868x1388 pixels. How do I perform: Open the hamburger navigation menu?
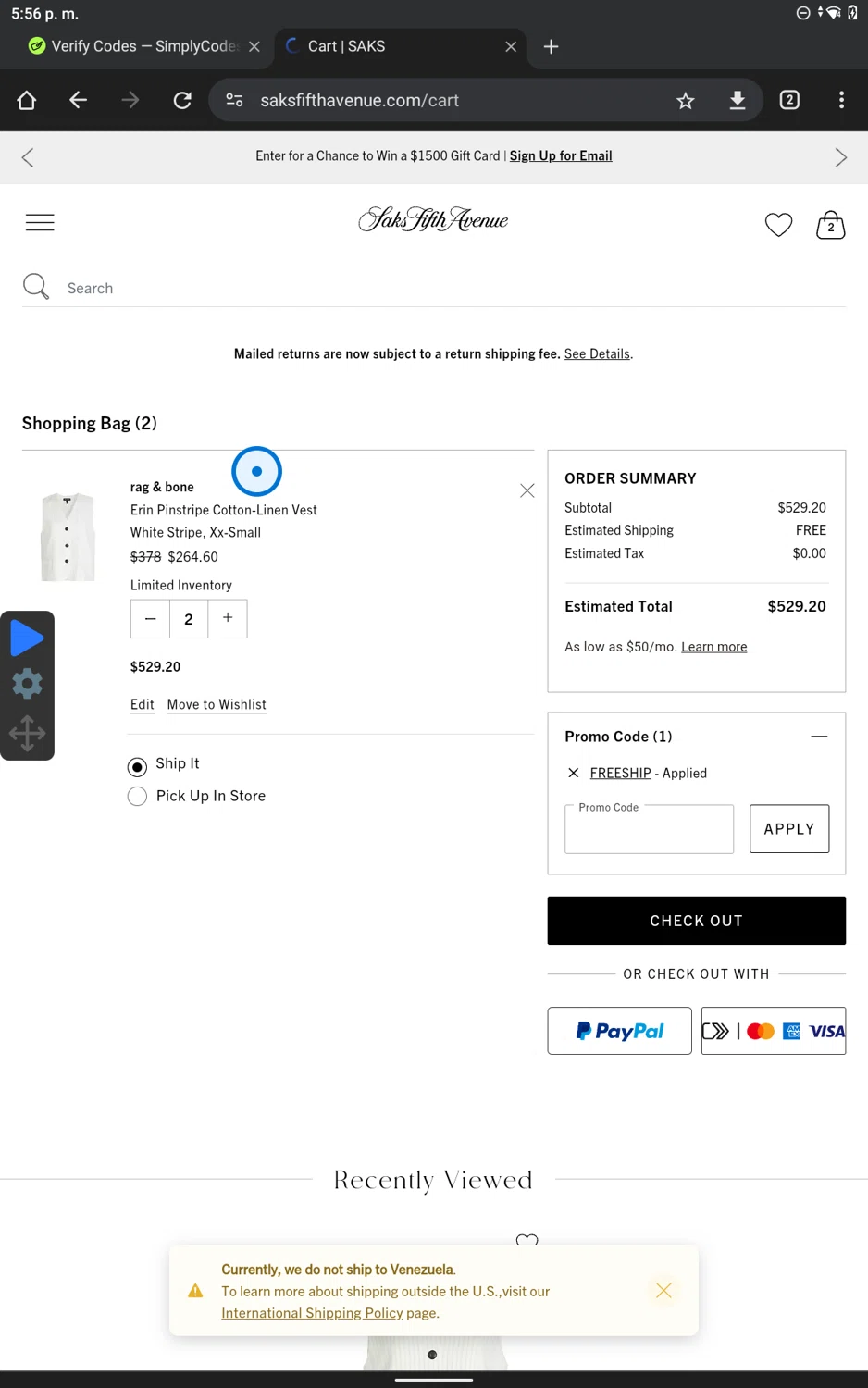coord(40,222)
